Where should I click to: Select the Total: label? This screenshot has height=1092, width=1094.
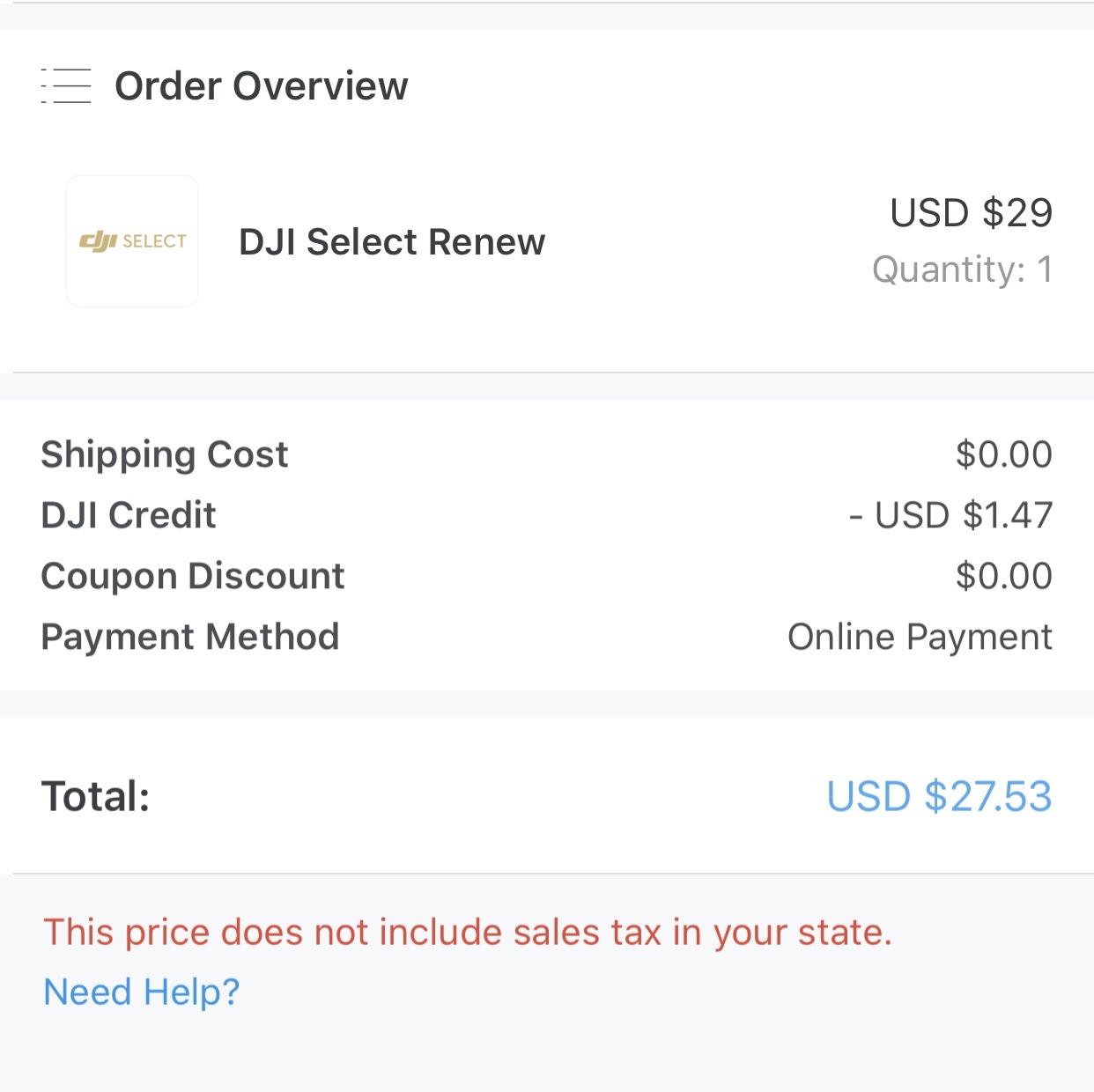pyautogui.click(x=96, y=796)
